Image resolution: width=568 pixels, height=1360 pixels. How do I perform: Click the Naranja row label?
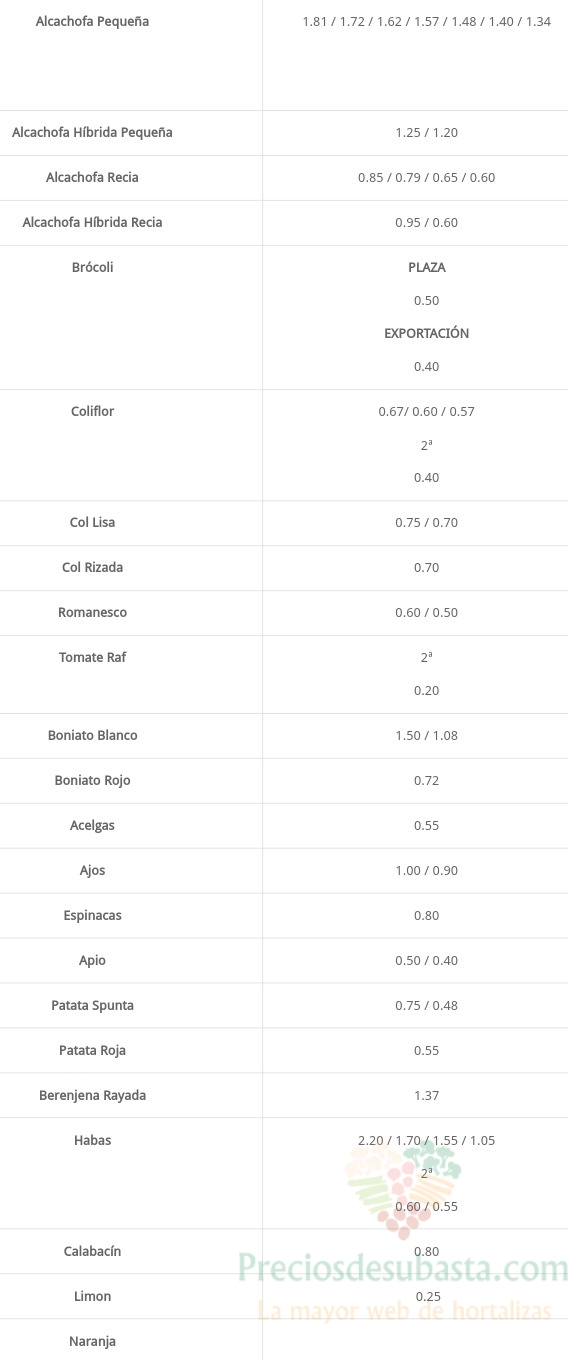coord(92,1341)
